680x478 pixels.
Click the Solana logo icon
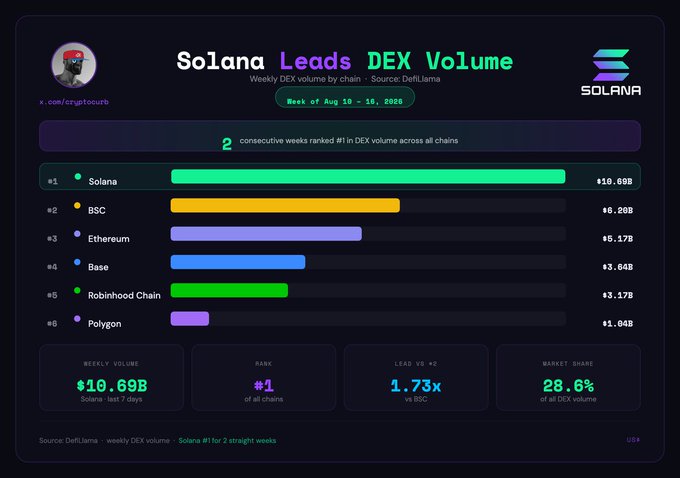[611, 65]
